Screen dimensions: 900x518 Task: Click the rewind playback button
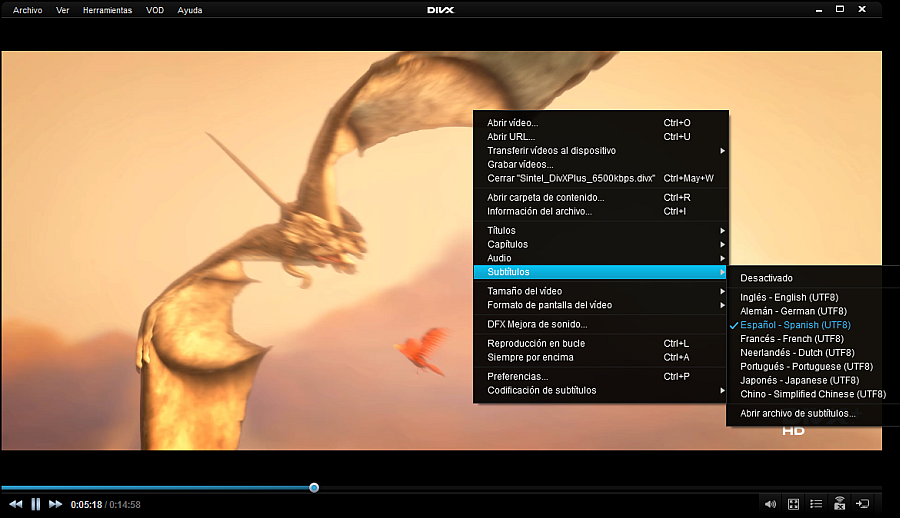pos(16,504)
